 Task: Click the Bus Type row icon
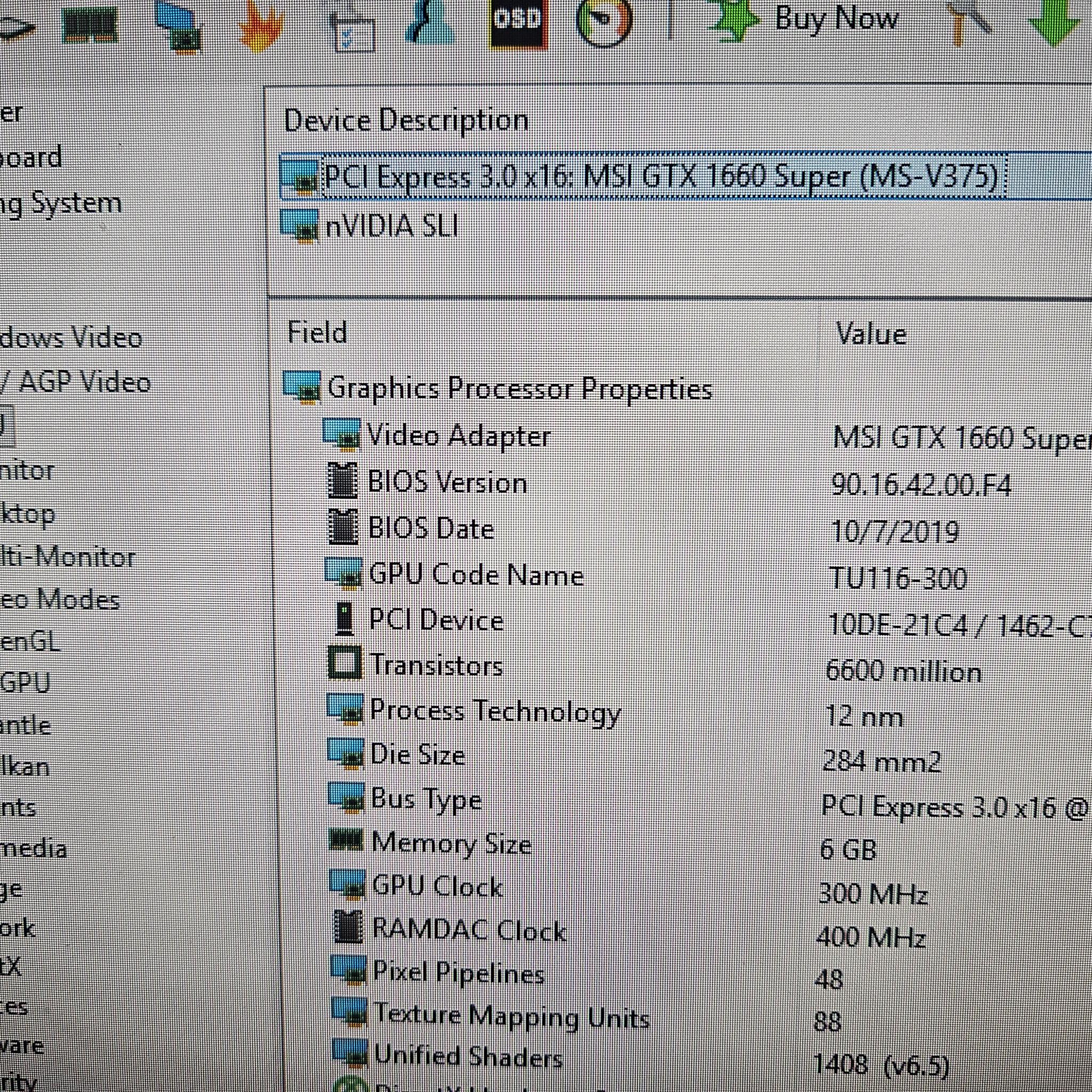[x=347, y=797]
